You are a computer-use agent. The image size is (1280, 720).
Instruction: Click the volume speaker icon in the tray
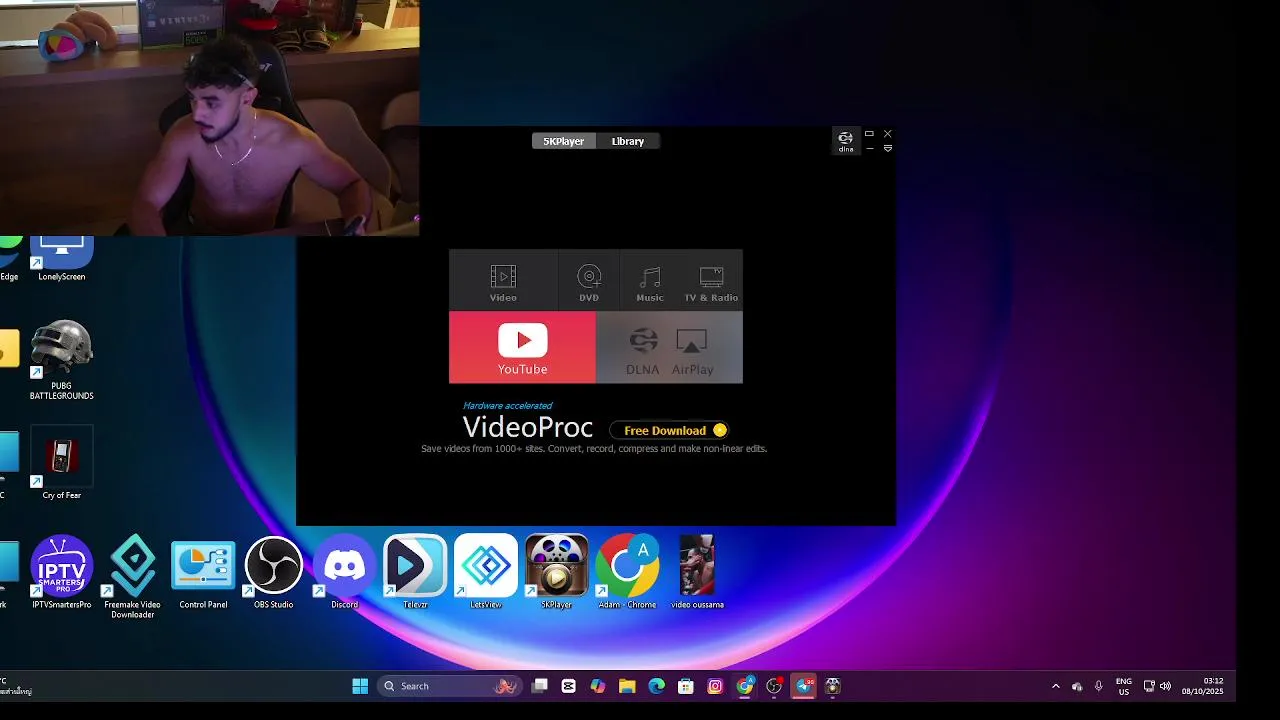[1165, 686]
